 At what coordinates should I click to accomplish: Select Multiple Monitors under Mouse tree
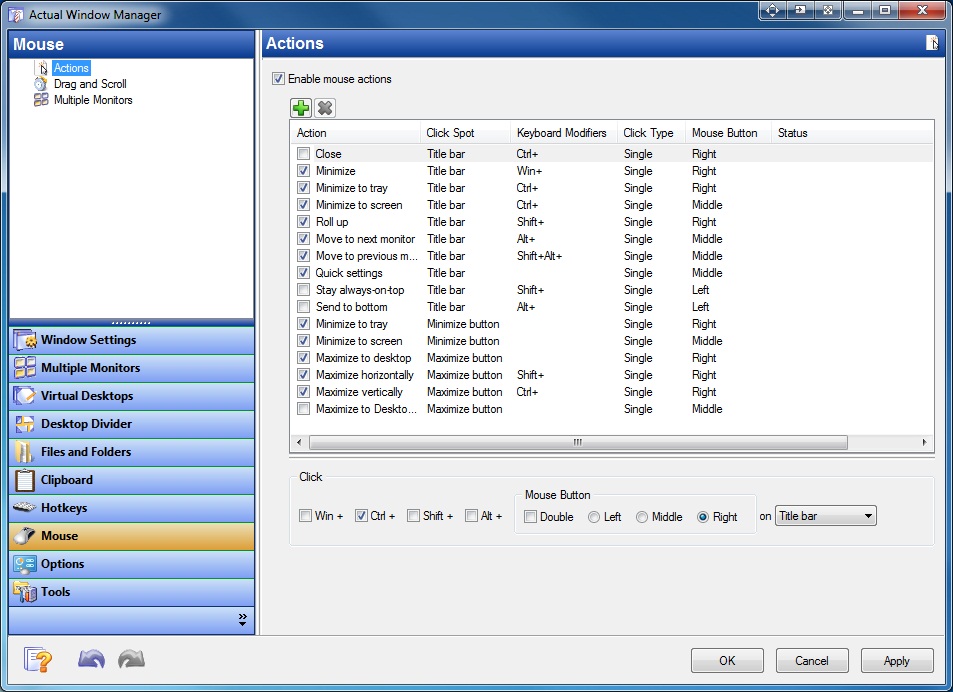[x=93, y=100]
